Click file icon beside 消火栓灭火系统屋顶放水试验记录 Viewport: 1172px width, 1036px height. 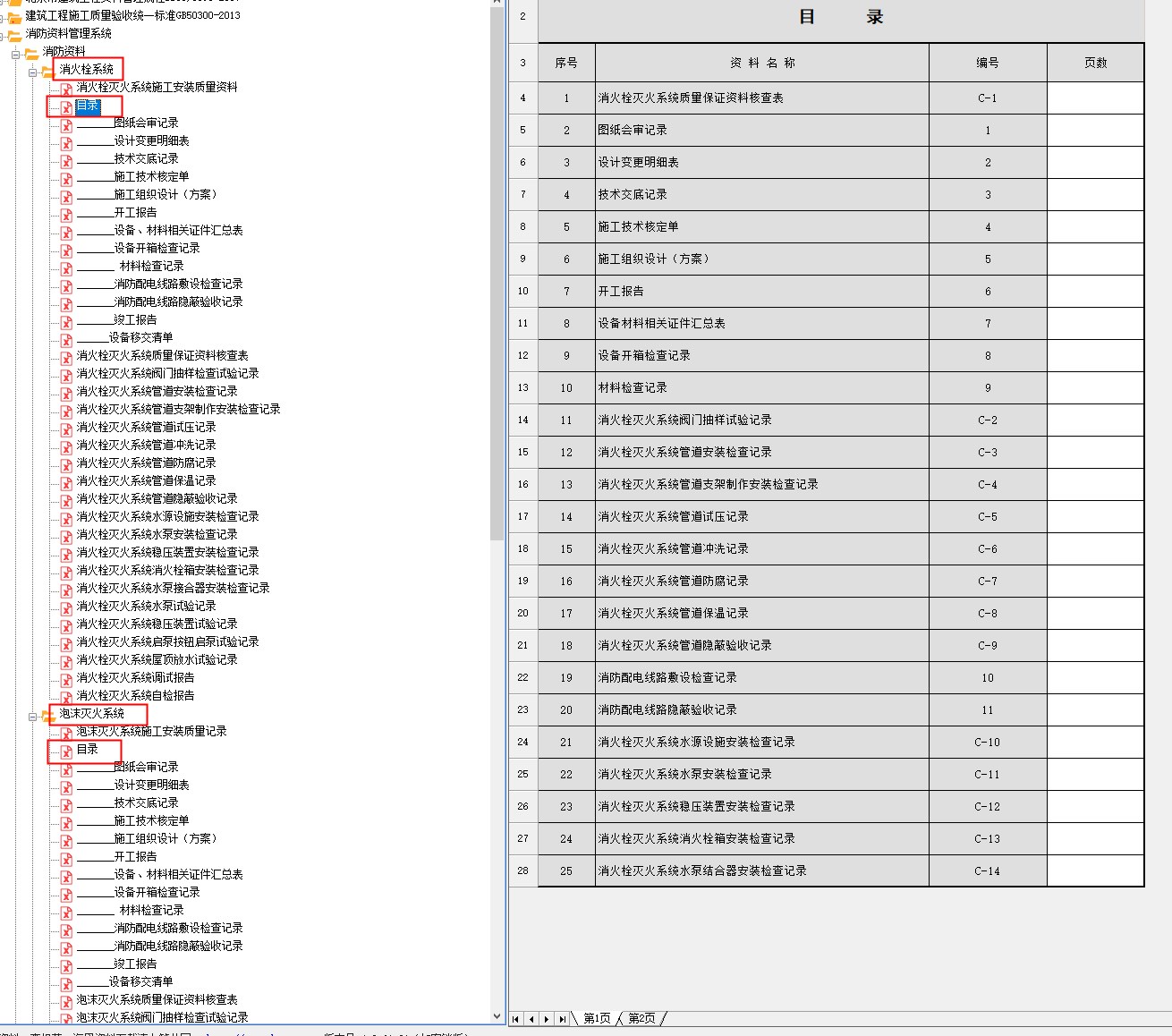[66, 661]
